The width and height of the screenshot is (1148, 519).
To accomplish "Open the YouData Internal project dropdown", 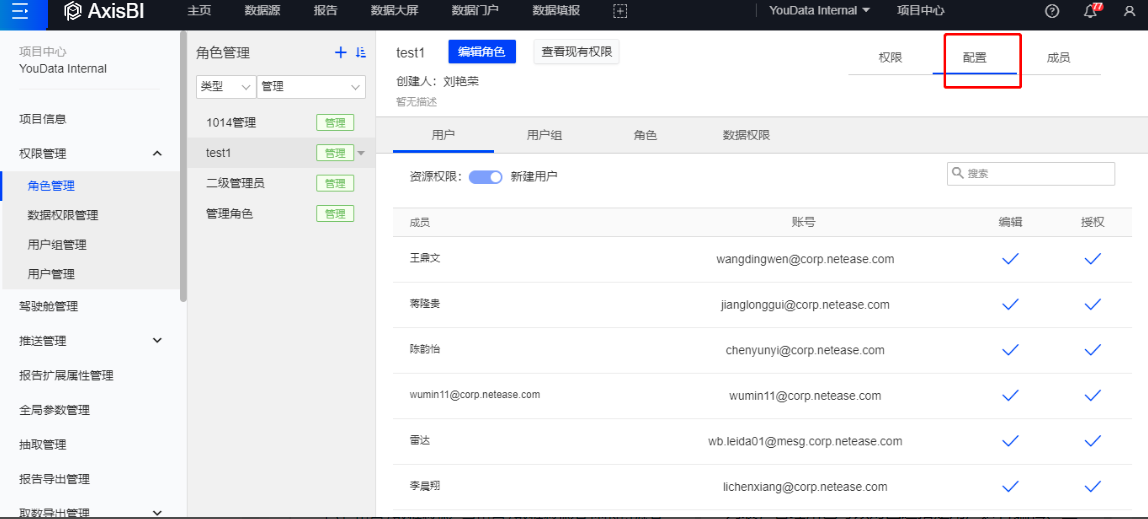I will pos(819,11).
